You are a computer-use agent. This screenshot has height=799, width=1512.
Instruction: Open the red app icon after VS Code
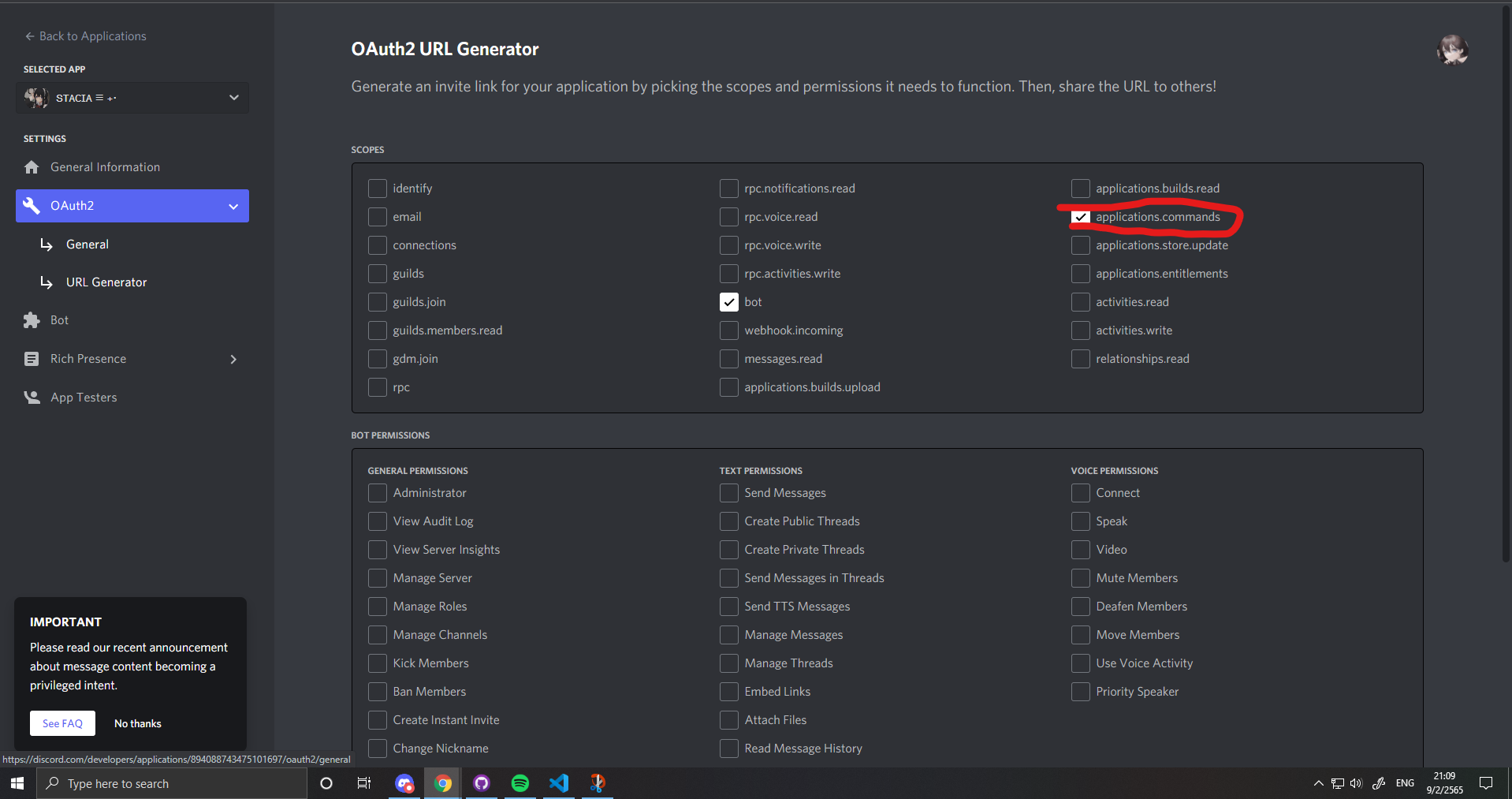[x=598, y=783]
